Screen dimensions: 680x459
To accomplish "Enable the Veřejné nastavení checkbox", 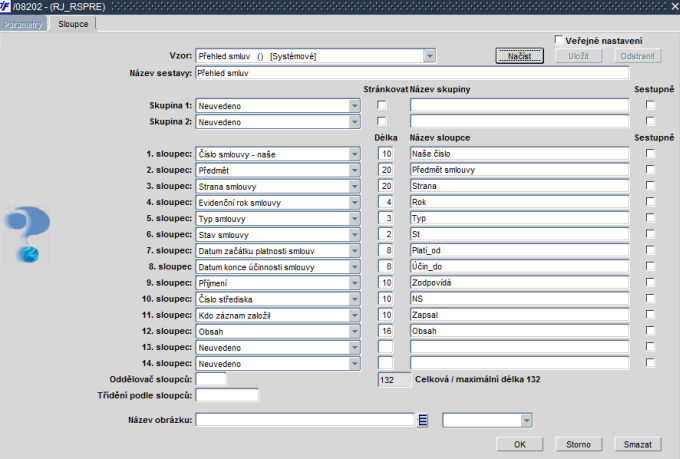I will click(x=559, y=40).
